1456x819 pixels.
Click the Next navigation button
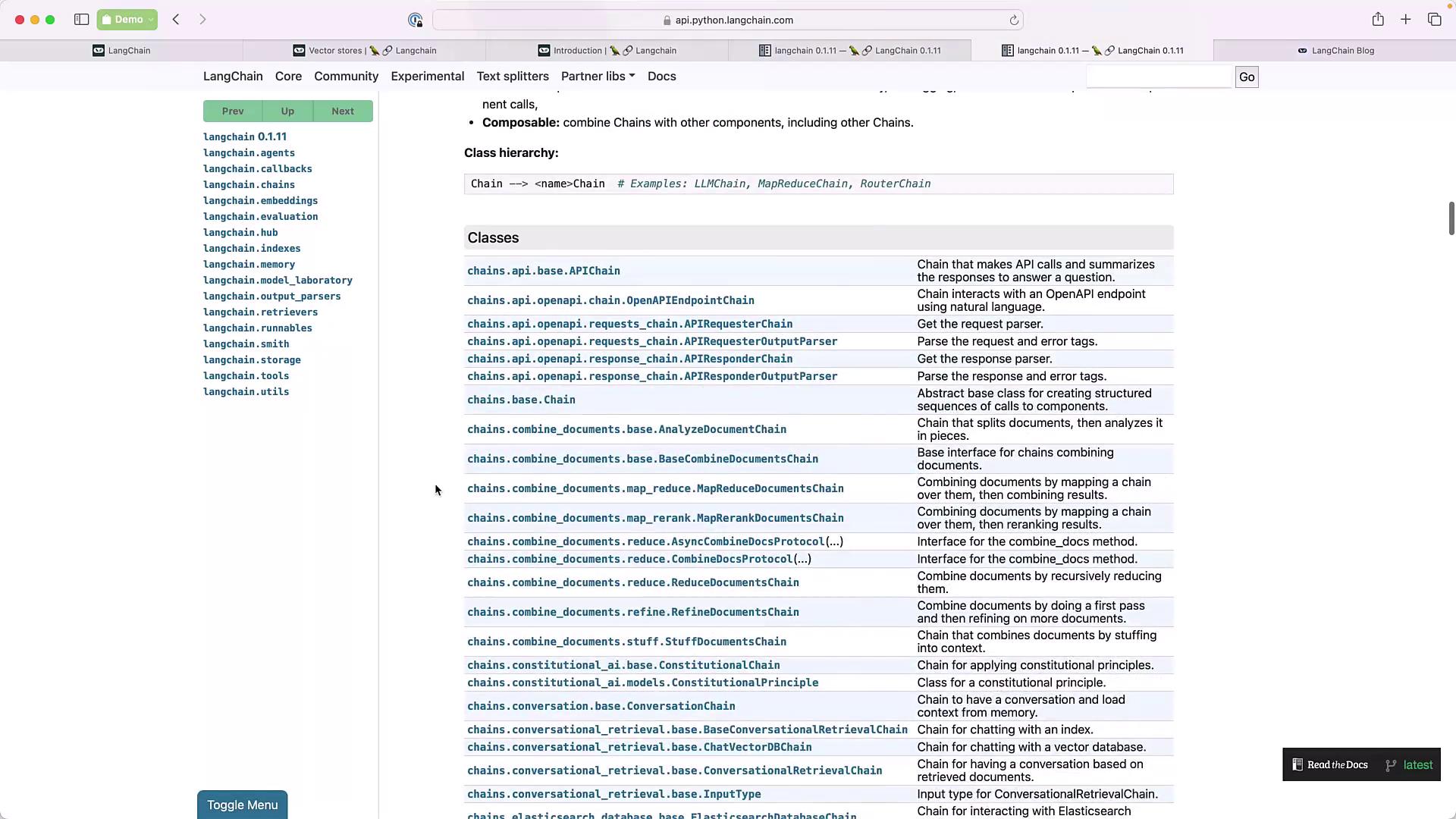(x=343, y=111)
